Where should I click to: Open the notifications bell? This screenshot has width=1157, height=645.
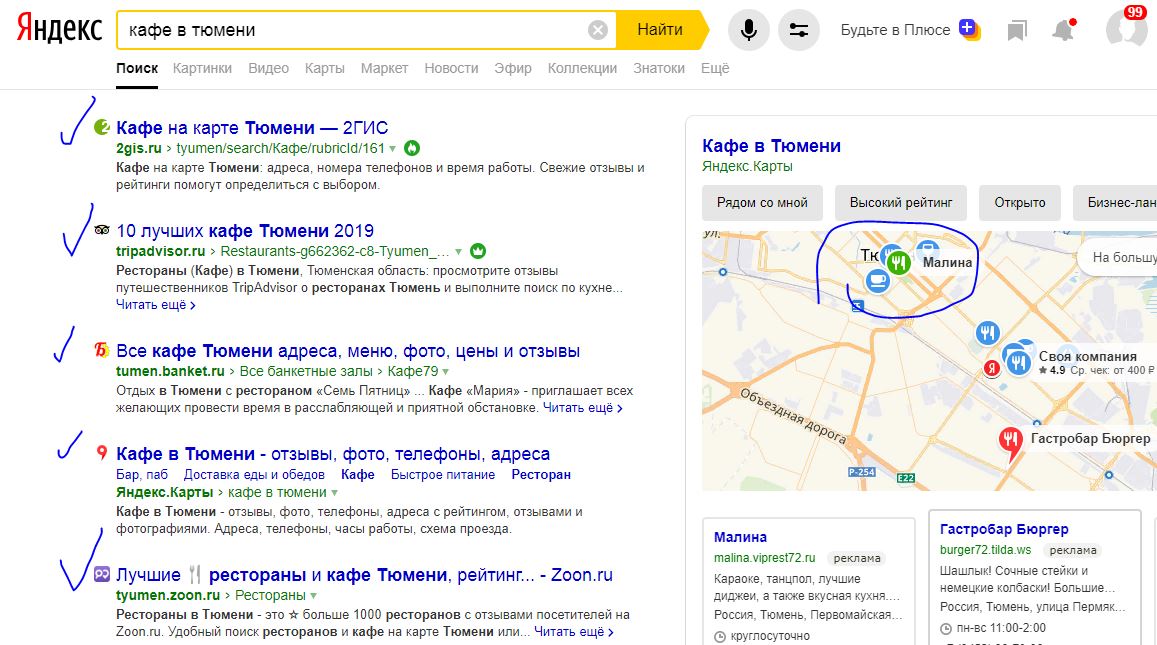pyautogui.click(x=1063, y=30)
